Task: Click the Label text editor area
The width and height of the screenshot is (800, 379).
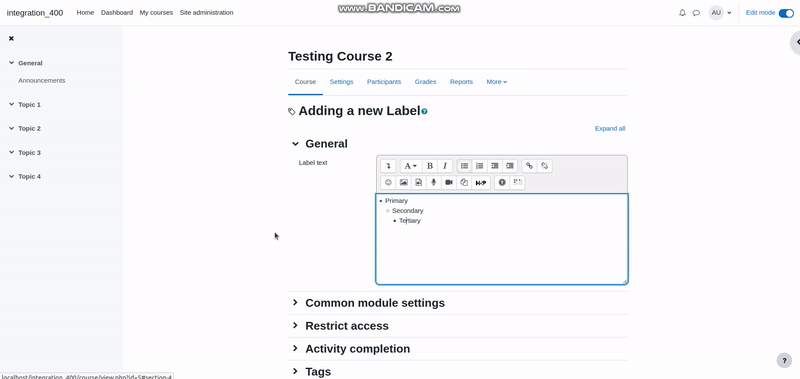Action: (502, 239)
